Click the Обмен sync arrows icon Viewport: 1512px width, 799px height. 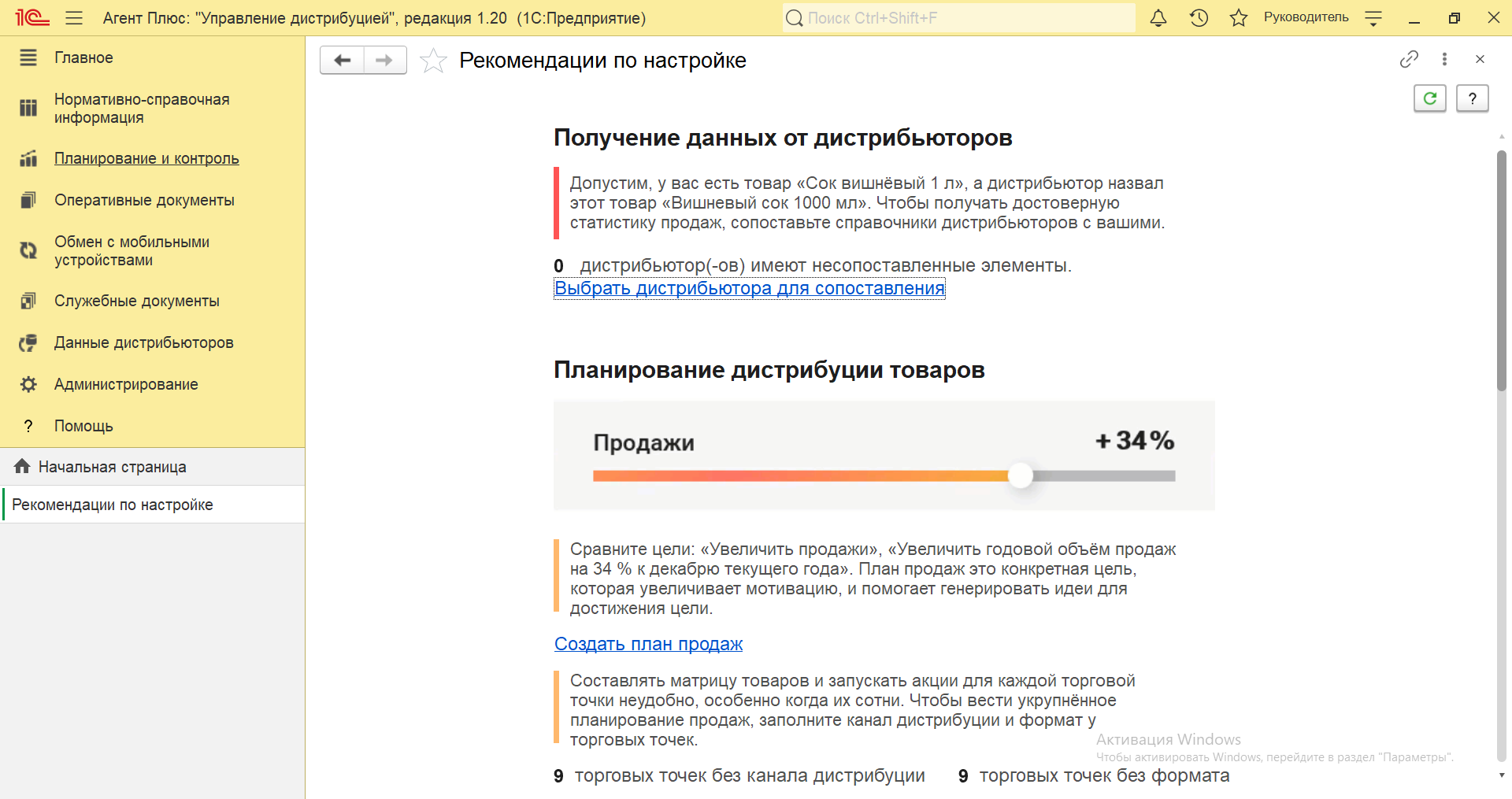coord(28,250)
